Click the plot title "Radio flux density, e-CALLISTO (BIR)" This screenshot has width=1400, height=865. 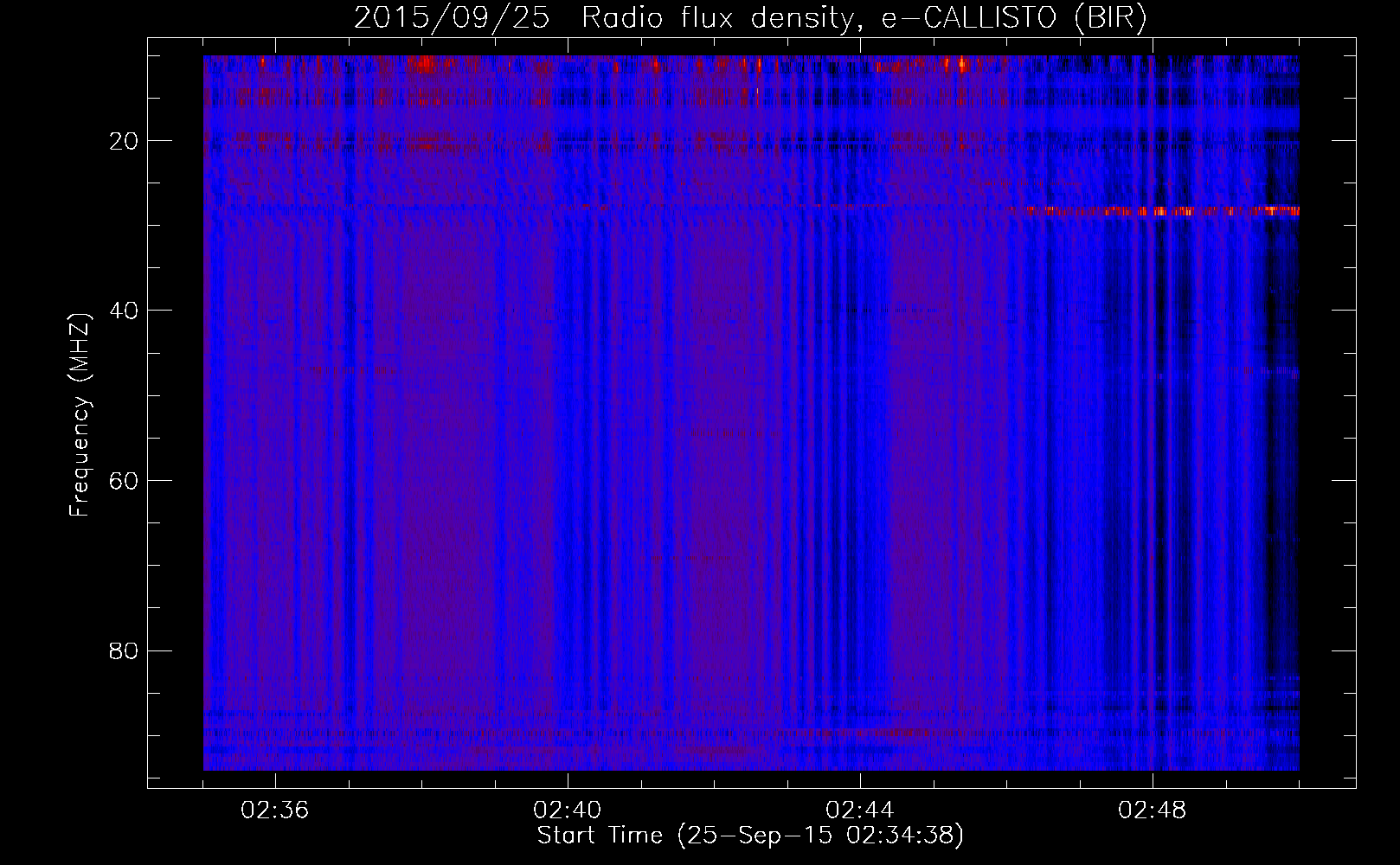pos(864,17)
